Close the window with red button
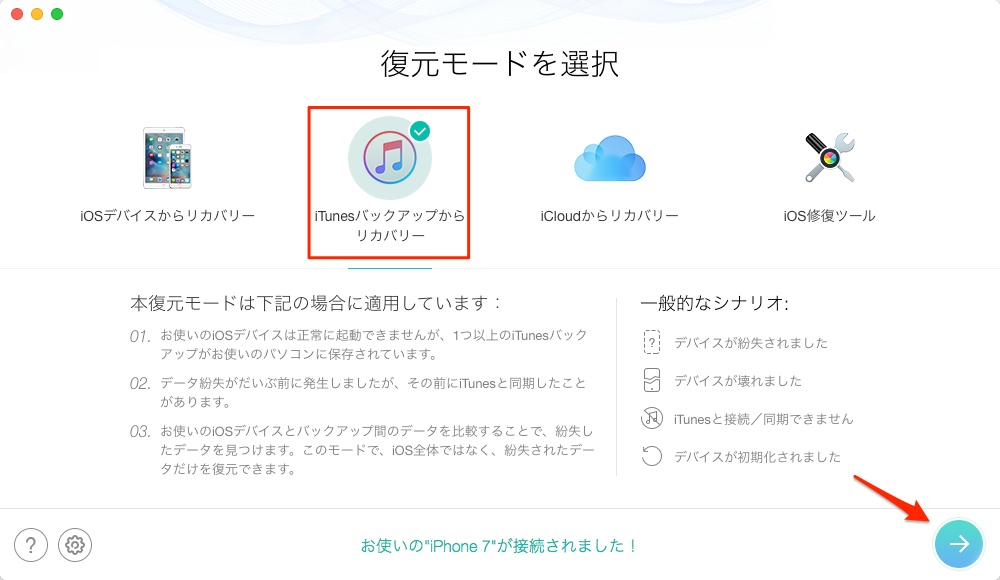This screenshot has height=580, width=1000. (x=17, y=14)
